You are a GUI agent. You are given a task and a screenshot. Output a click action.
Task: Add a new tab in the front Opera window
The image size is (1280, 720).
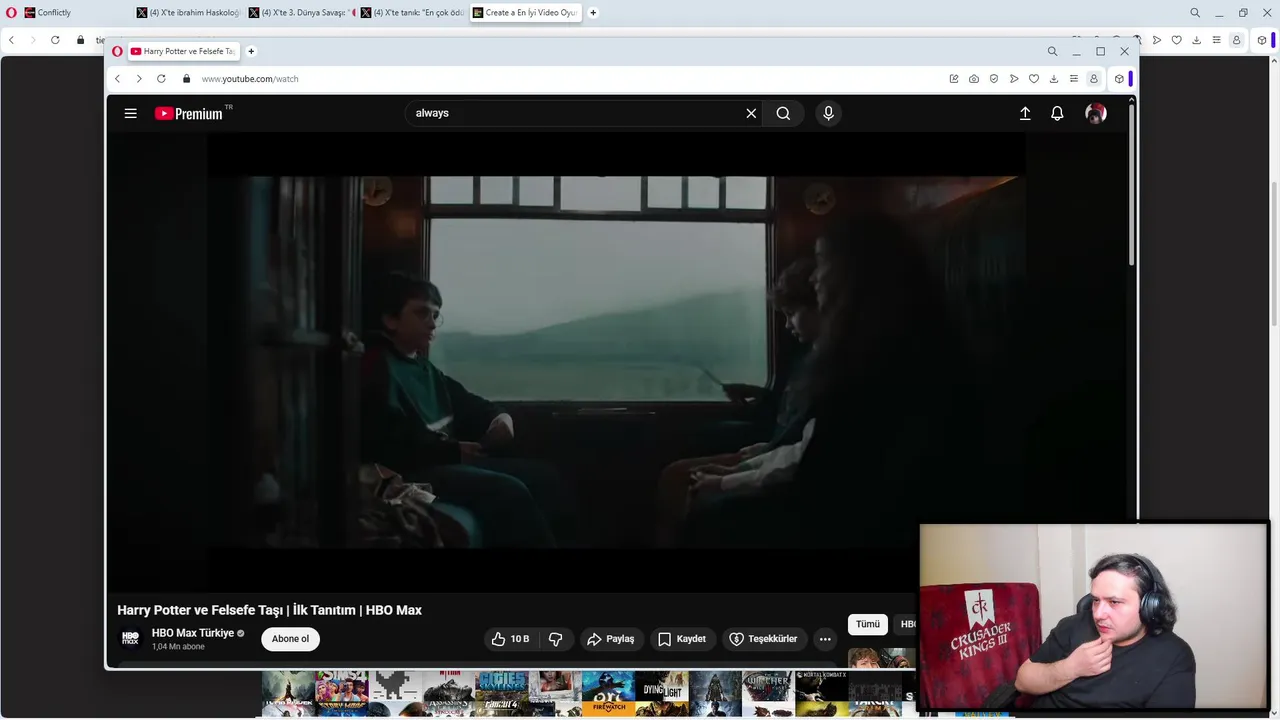(251, 51)
